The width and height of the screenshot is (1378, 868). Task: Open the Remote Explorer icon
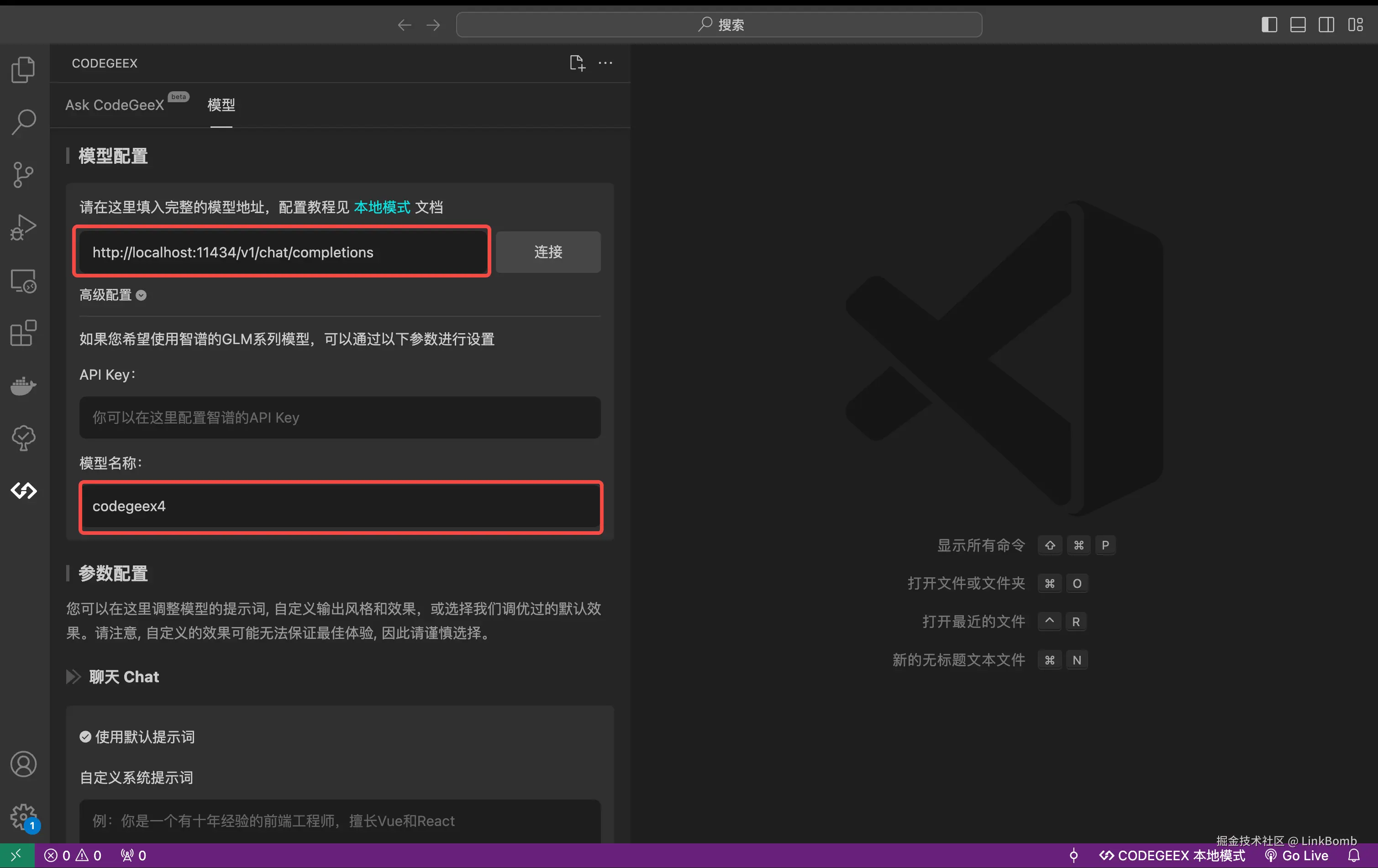tap(23, 281)
